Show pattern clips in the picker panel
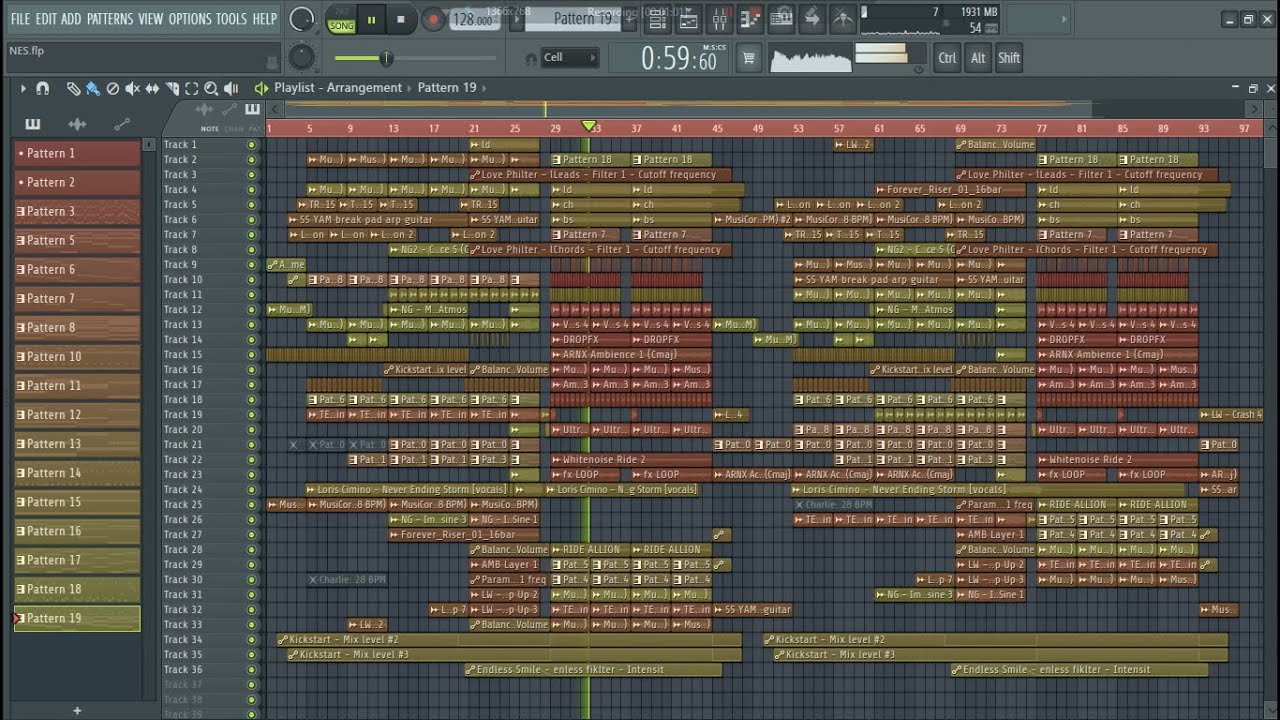 point(33,124)
